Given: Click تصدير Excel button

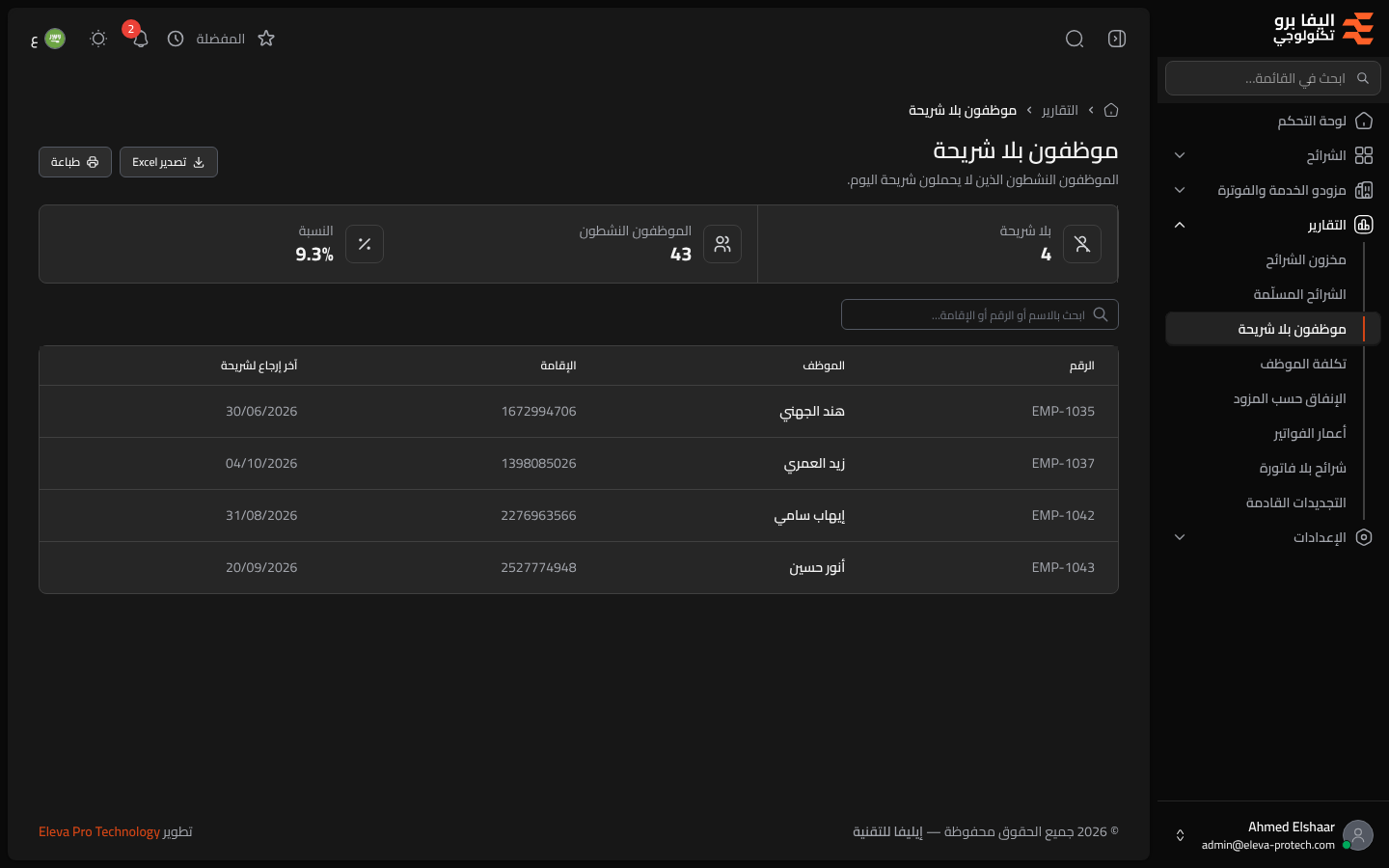Looking at the screenshot, I should [x=169, y=162].
